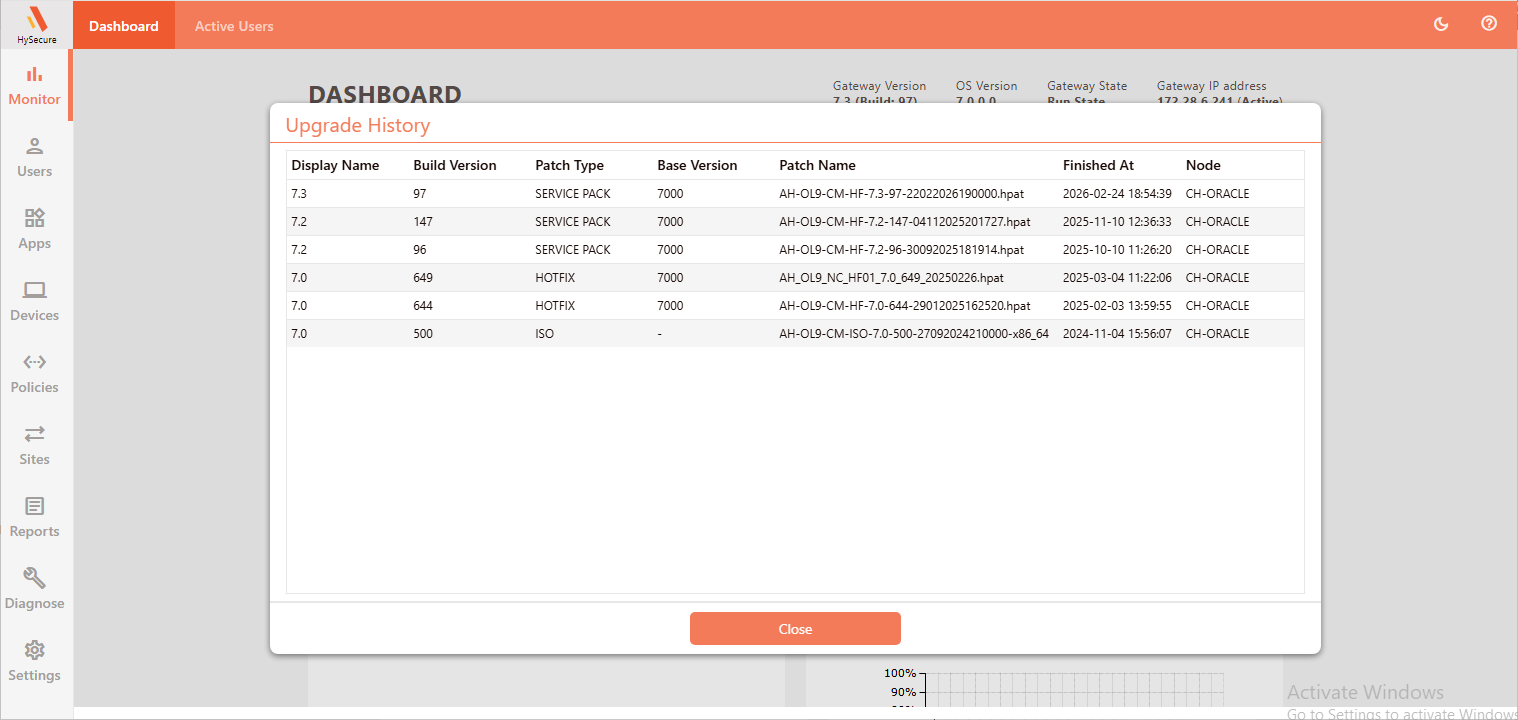This screenshot has height=720, width=1518.
Task: Click the HySecure logo
Action: (x=36, y=24)
